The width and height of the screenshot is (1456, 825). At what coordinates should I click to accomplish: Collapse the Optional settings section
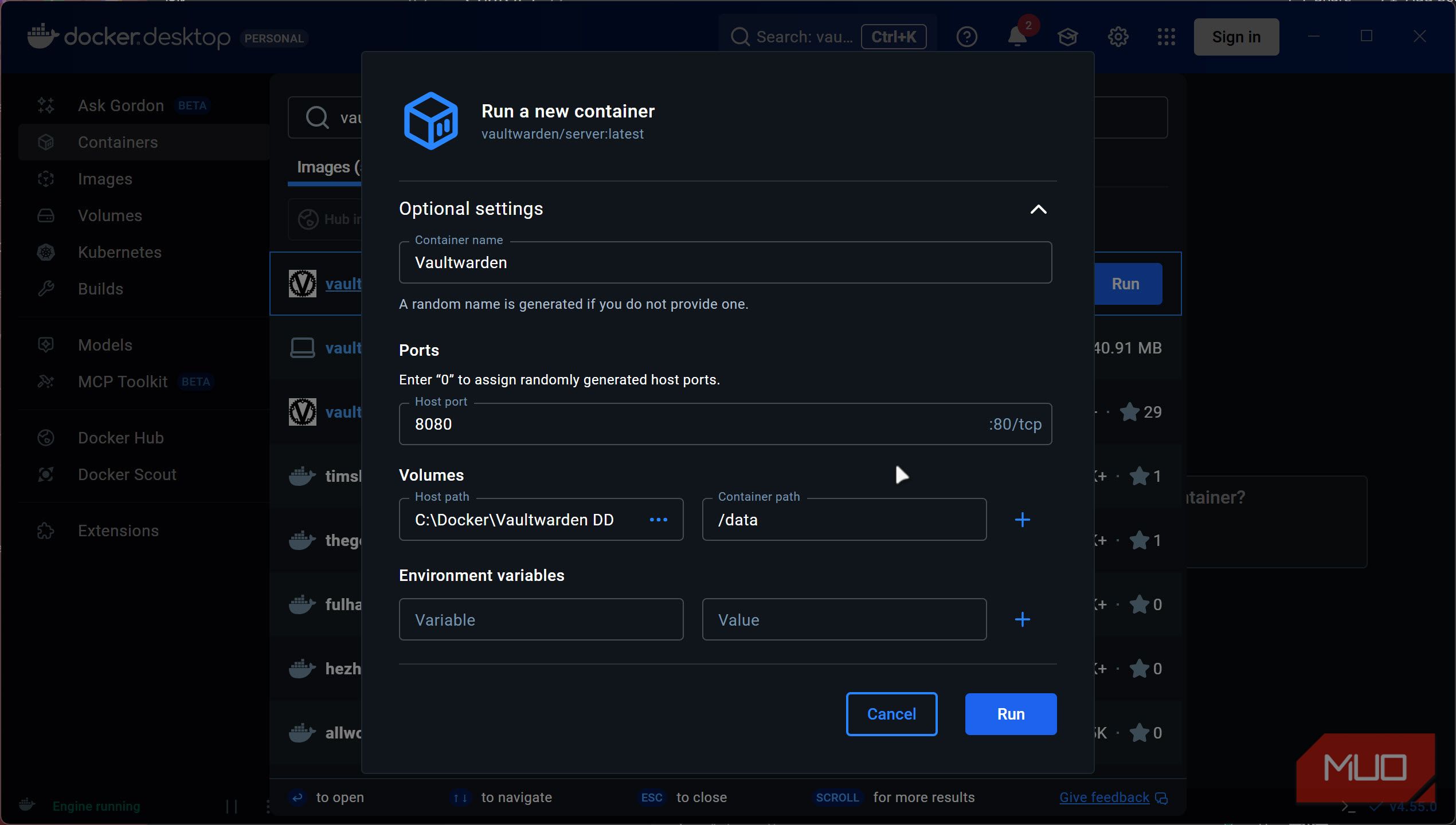tap(1038, 209)
